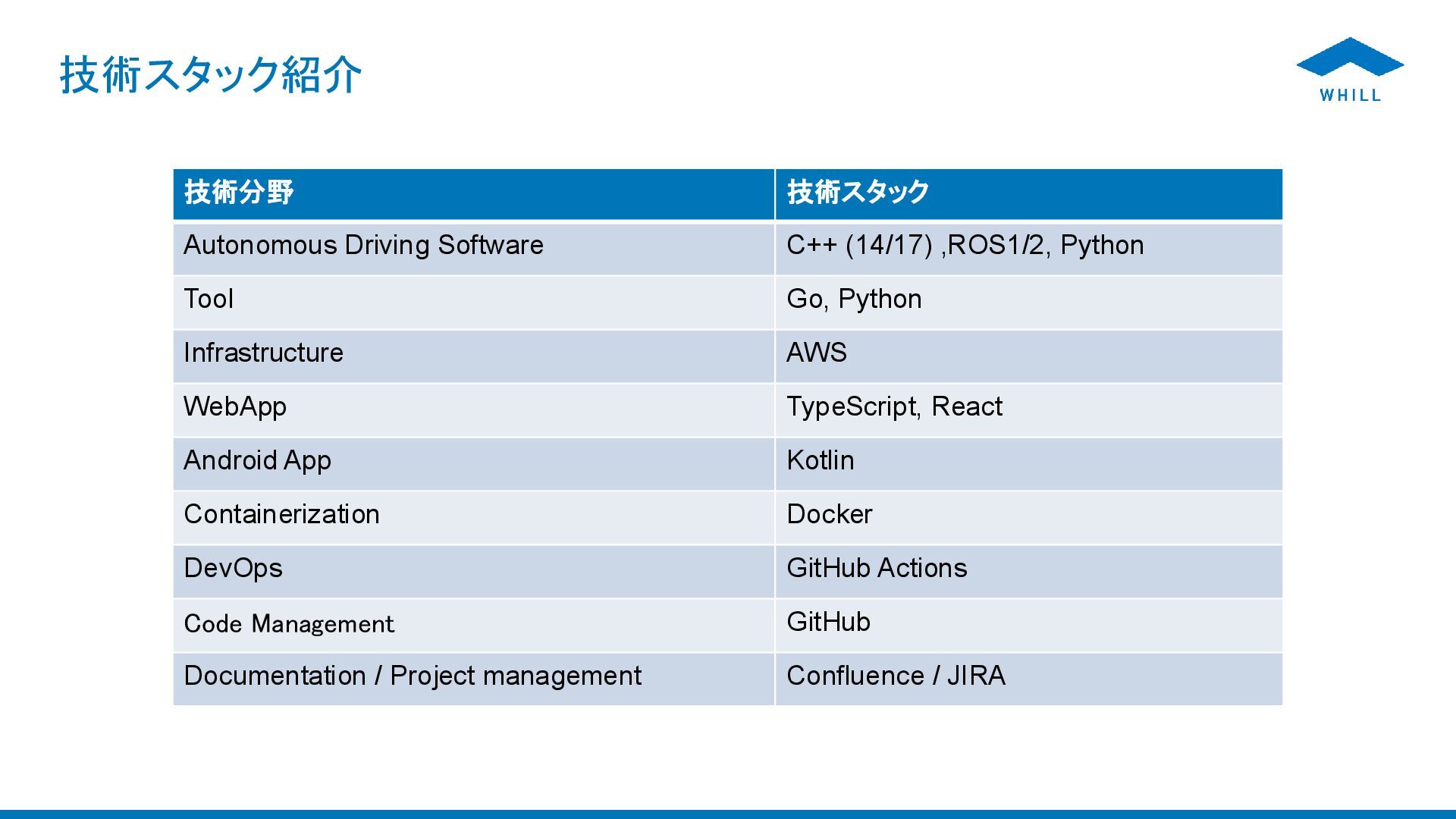
Task: Select the Containerization cell
Action: (281, 515)
